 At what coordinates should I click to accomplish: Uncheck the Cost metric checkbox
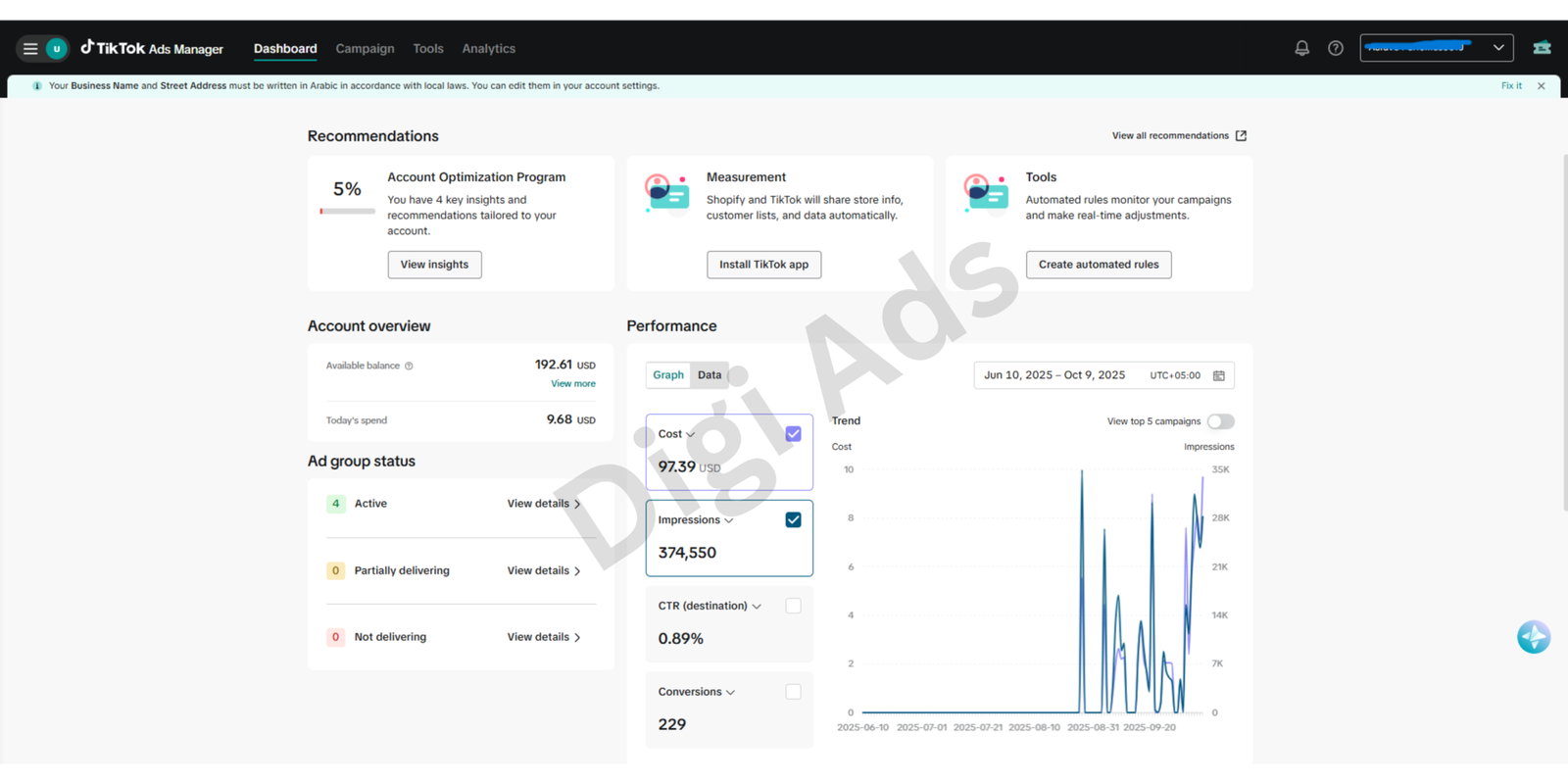pyautogui.click(x=793, y=434)
